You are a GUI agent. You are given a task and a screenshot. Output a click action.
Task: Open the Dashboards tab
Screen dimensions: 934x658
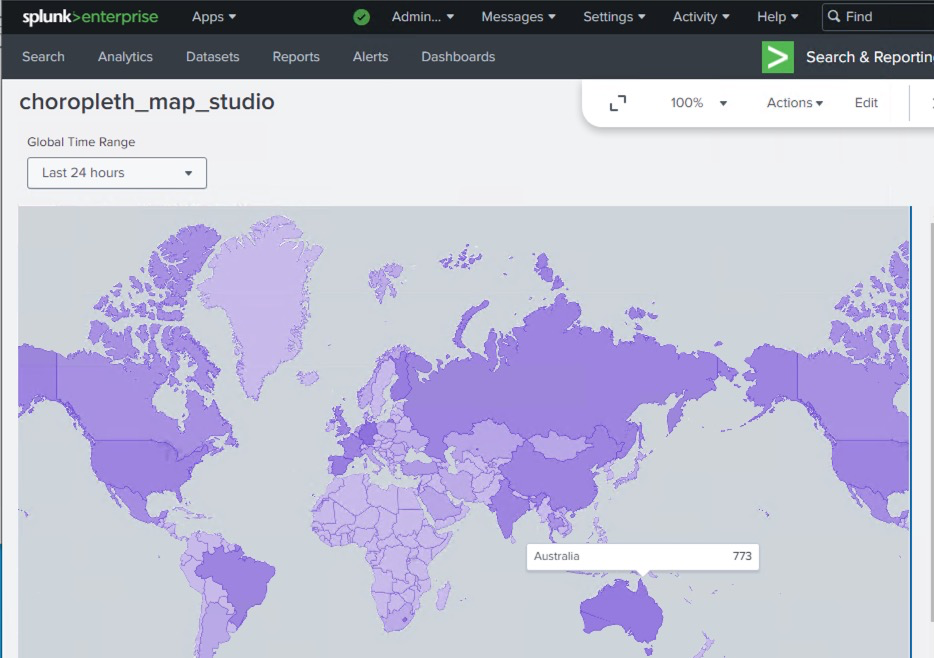[x=458, y=57]
